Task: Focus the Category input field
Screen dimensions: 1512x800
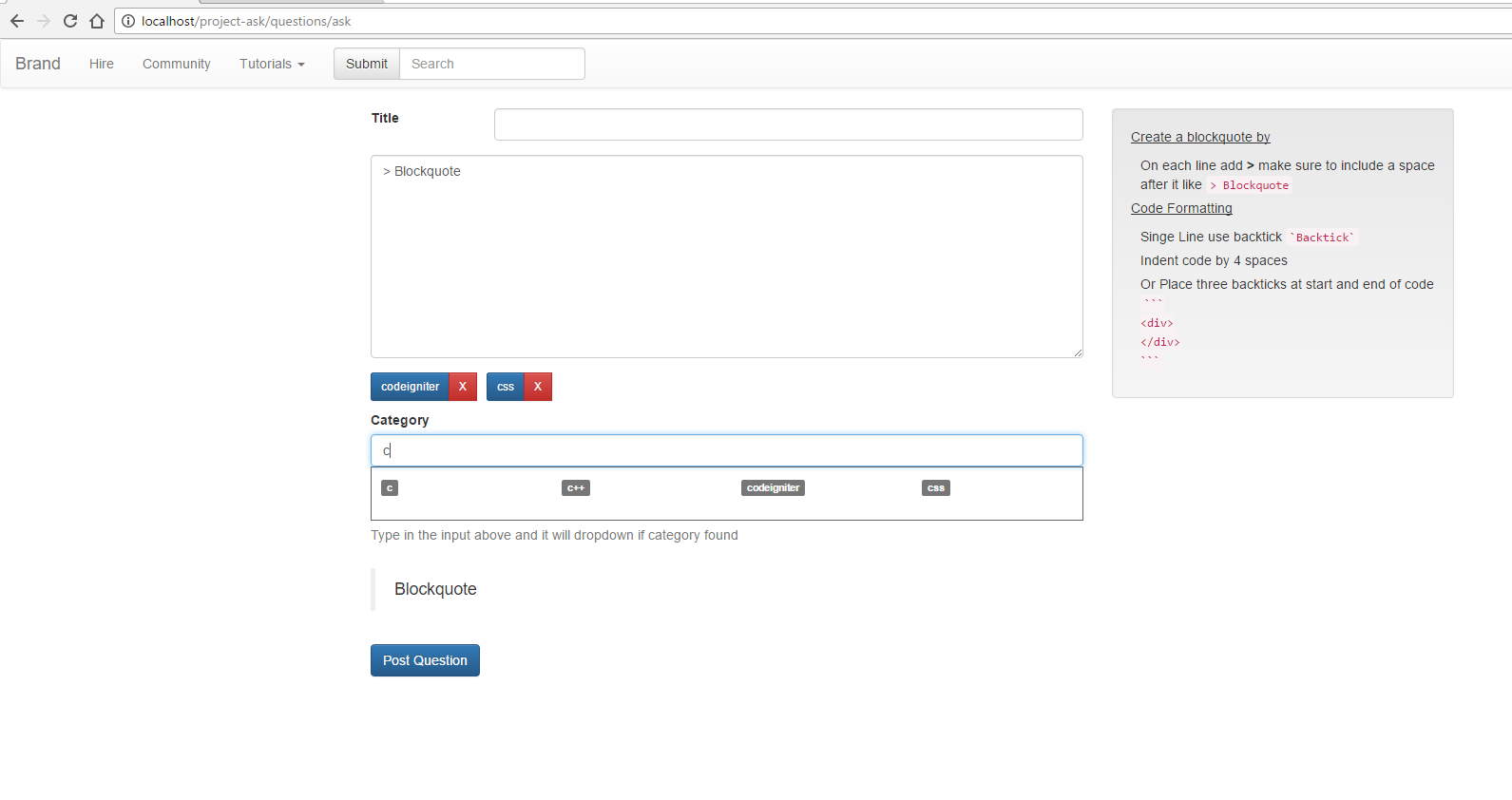Action: [727, 450]
